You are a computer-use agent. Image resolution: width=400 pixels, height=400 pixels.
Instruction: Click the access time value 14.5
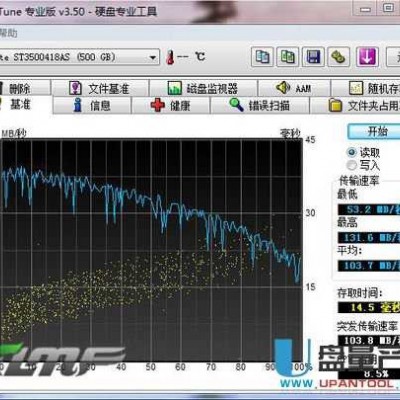[369, 307]
